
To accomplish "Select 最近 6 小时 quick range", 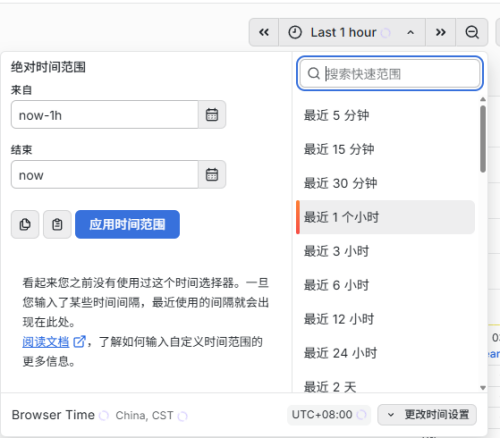I will [x=386, y=285].
